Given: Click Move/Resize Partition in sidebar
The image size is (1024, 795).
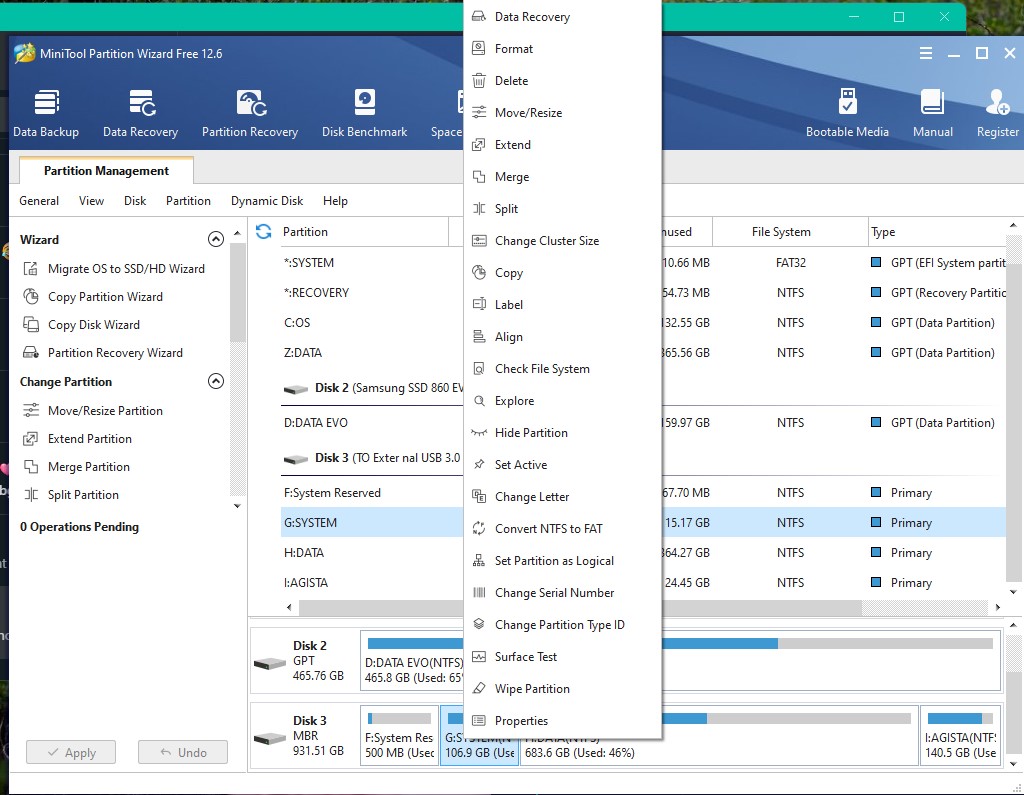Looking at the screenshot, I should (93, 410).
